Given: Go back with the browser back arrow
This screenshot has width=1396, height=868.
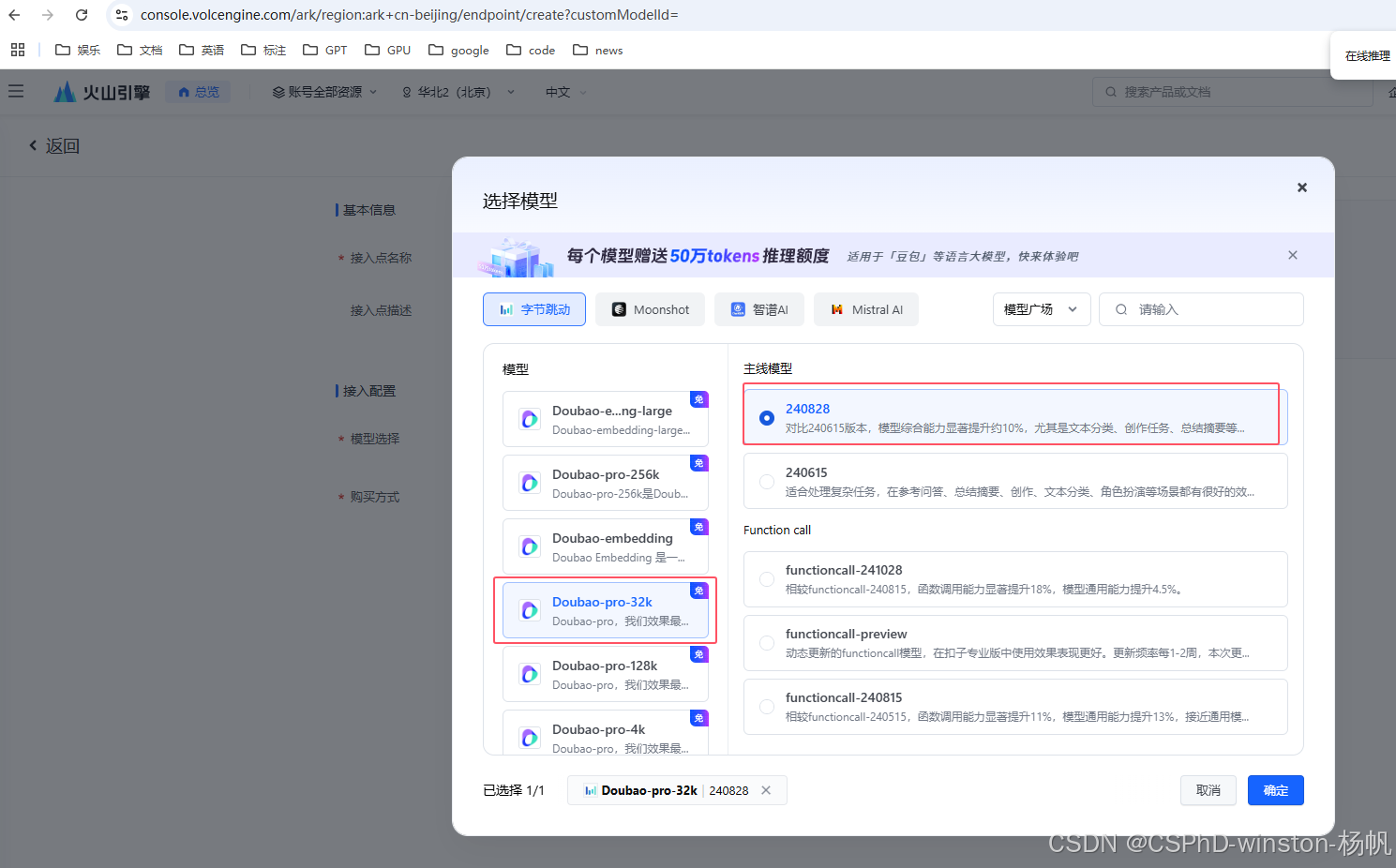Looking at the screenshot, I should (14, 15).
